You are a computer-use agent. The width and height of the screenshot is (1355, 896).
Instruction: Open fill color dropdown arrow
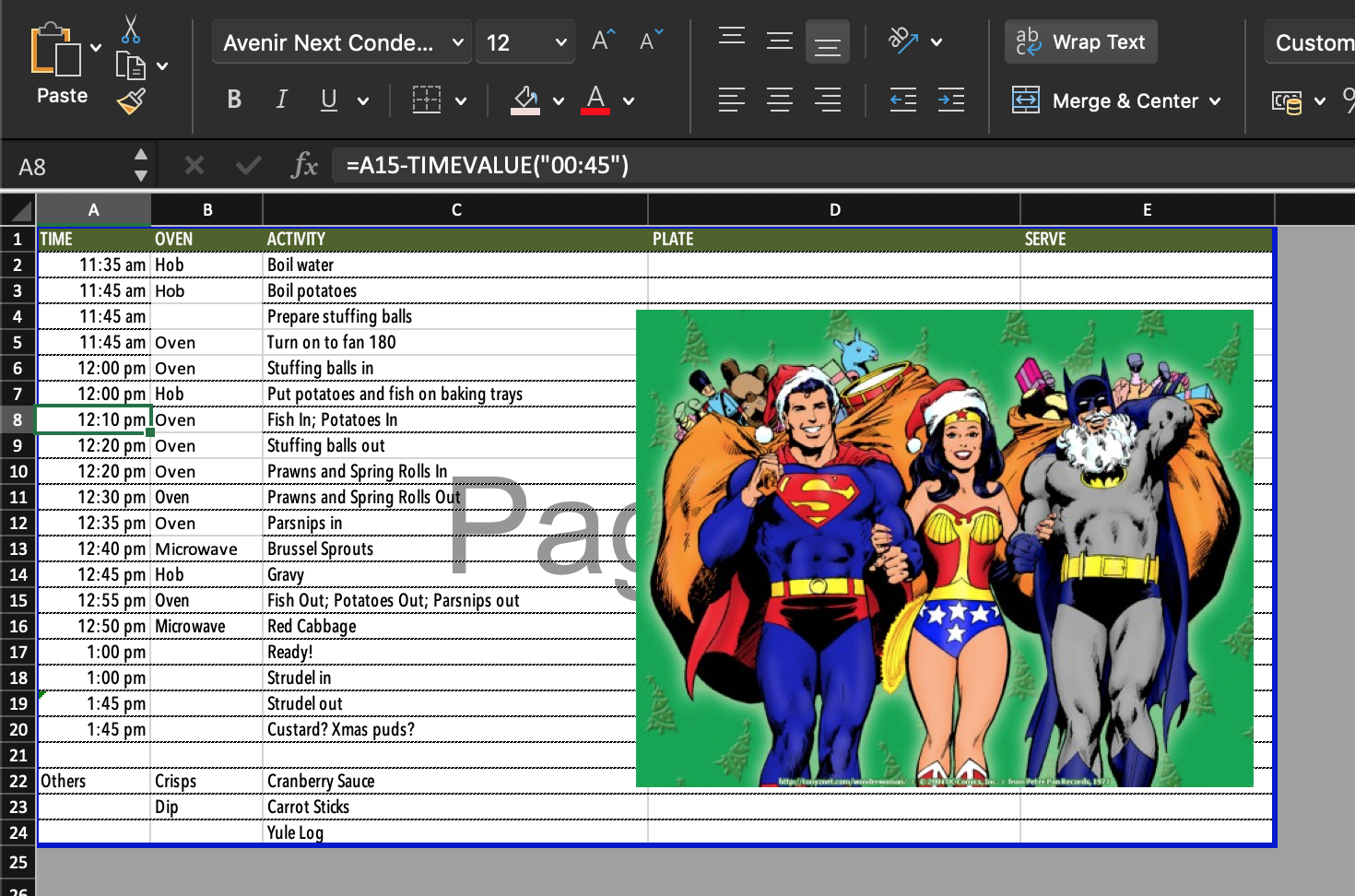(x=559, y=100)
